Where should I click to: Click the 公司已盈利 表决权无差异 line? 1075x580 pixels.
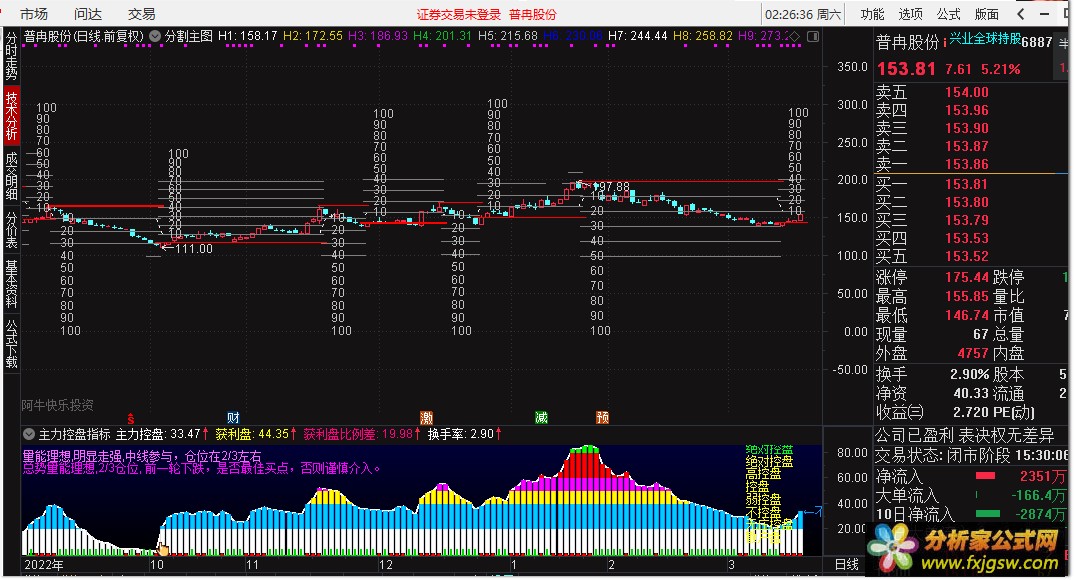(965, 435)
